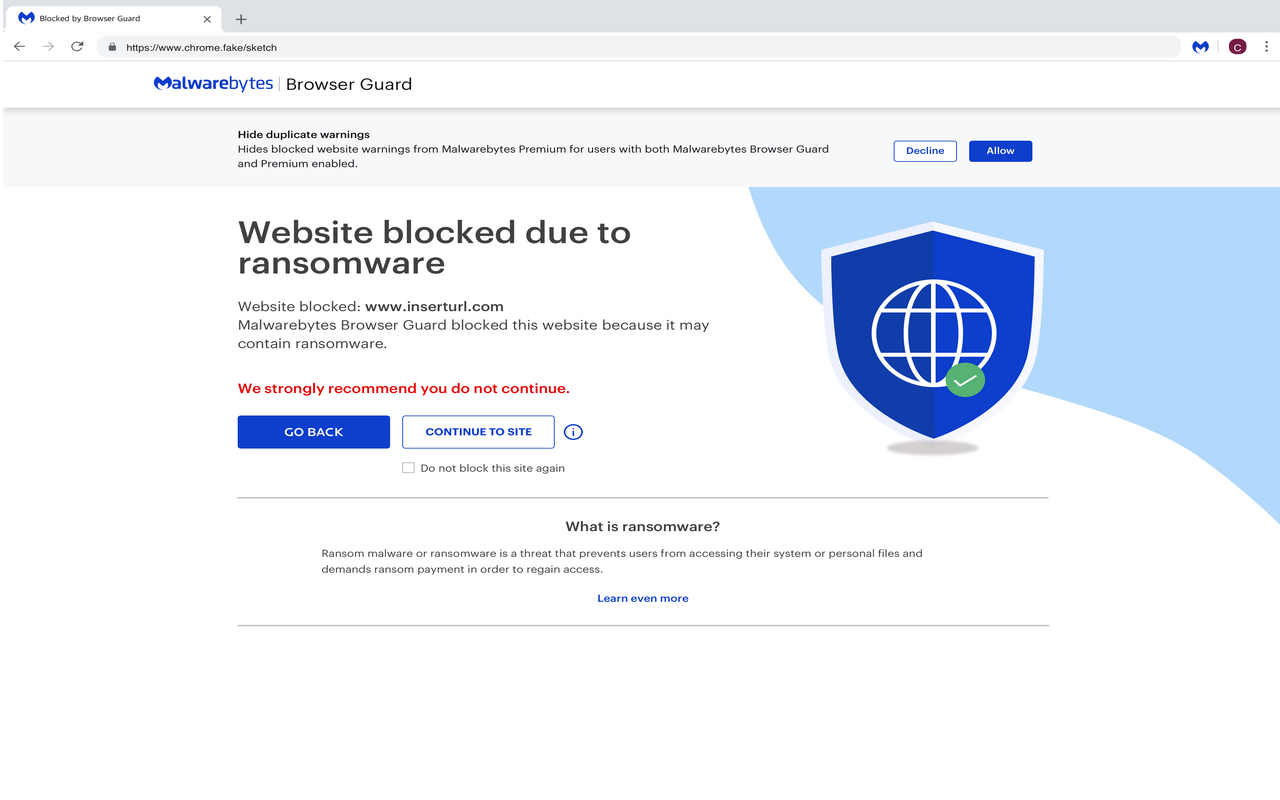Image resolution: width=1280 pixels, height=800 pixels.
Task: Reload the blocked page
Action: pyautogui.click(x=77, y=46)
